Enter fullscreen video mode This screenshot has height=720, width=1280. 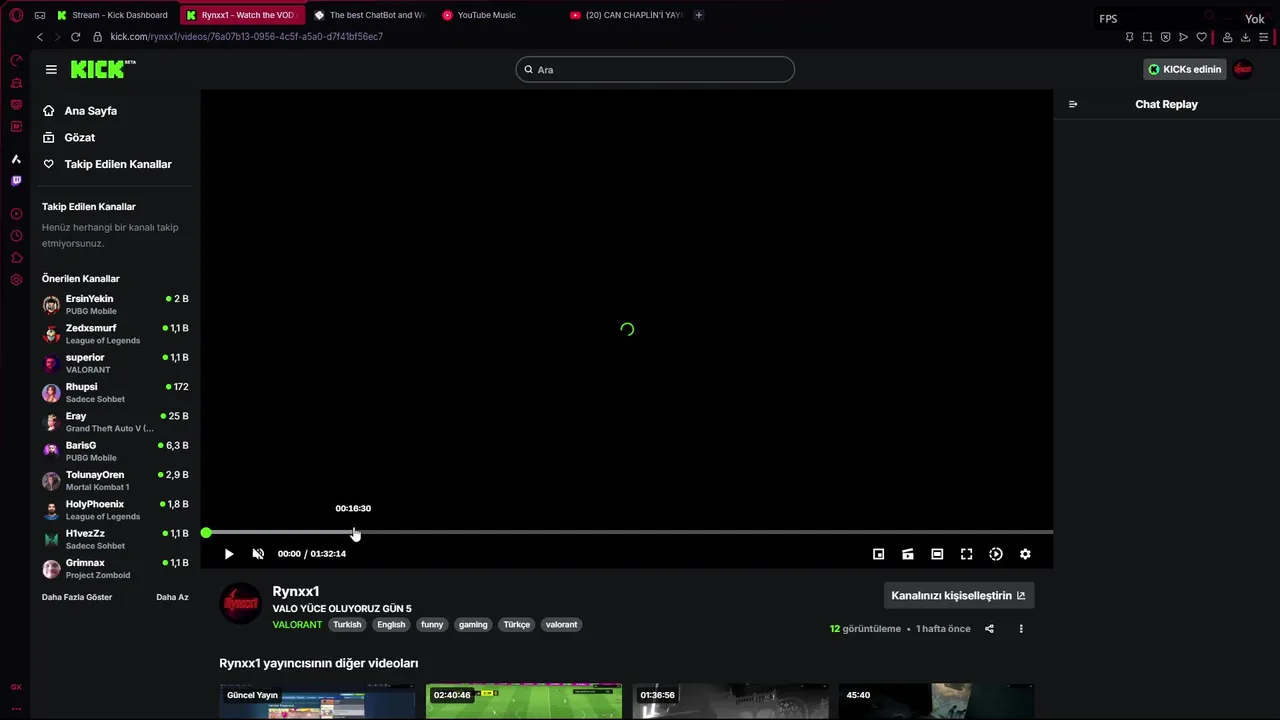coord(966,554)
